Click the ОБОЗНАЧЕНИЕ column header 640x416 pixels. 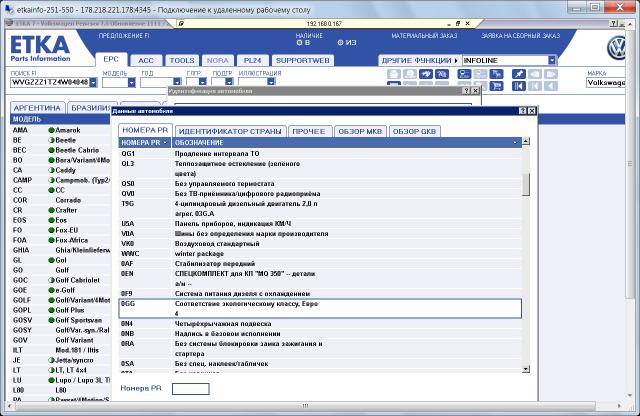346,143
